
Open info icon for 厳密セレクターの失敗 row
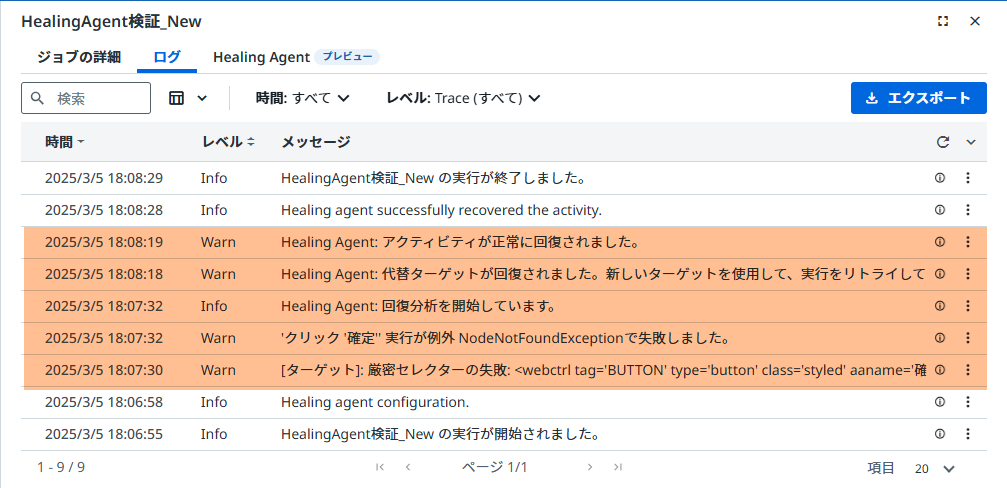pyautogui.click(x=940, y=370)
